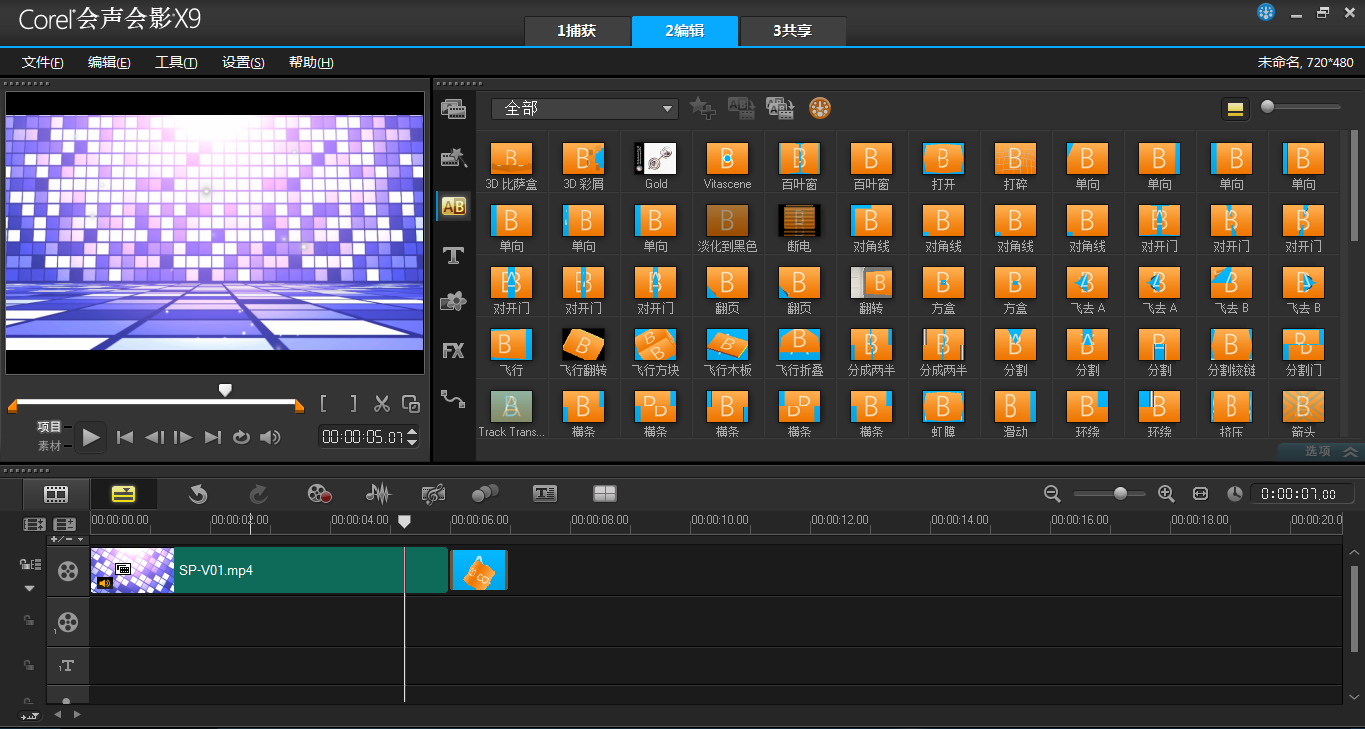1365x729 pixels.
Task: Open the Sound Mixer waveform icon
Action: 378,493
